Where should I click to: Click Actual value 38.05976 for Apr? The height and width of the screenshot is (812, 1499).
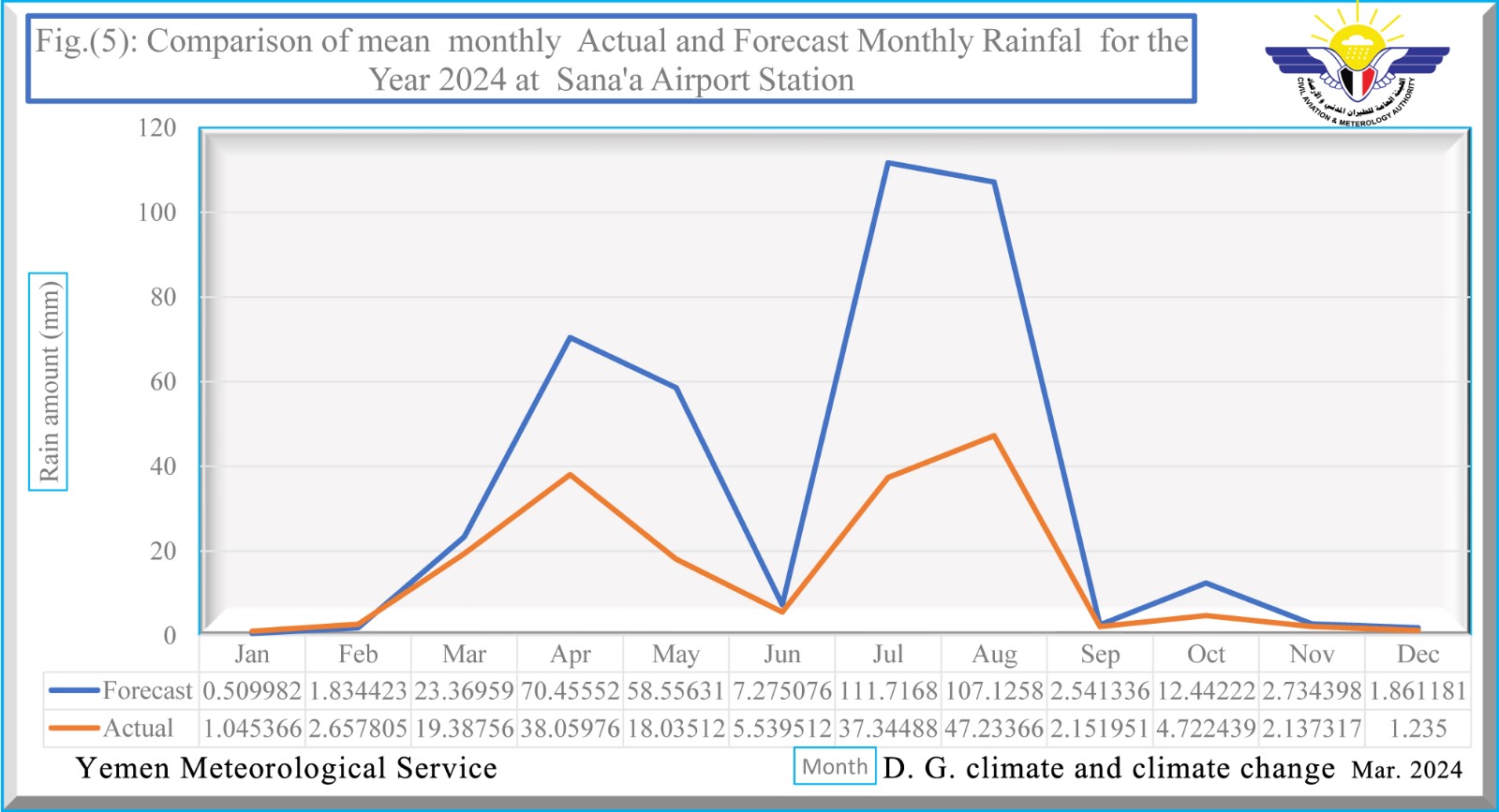click(x=570, y=729)
